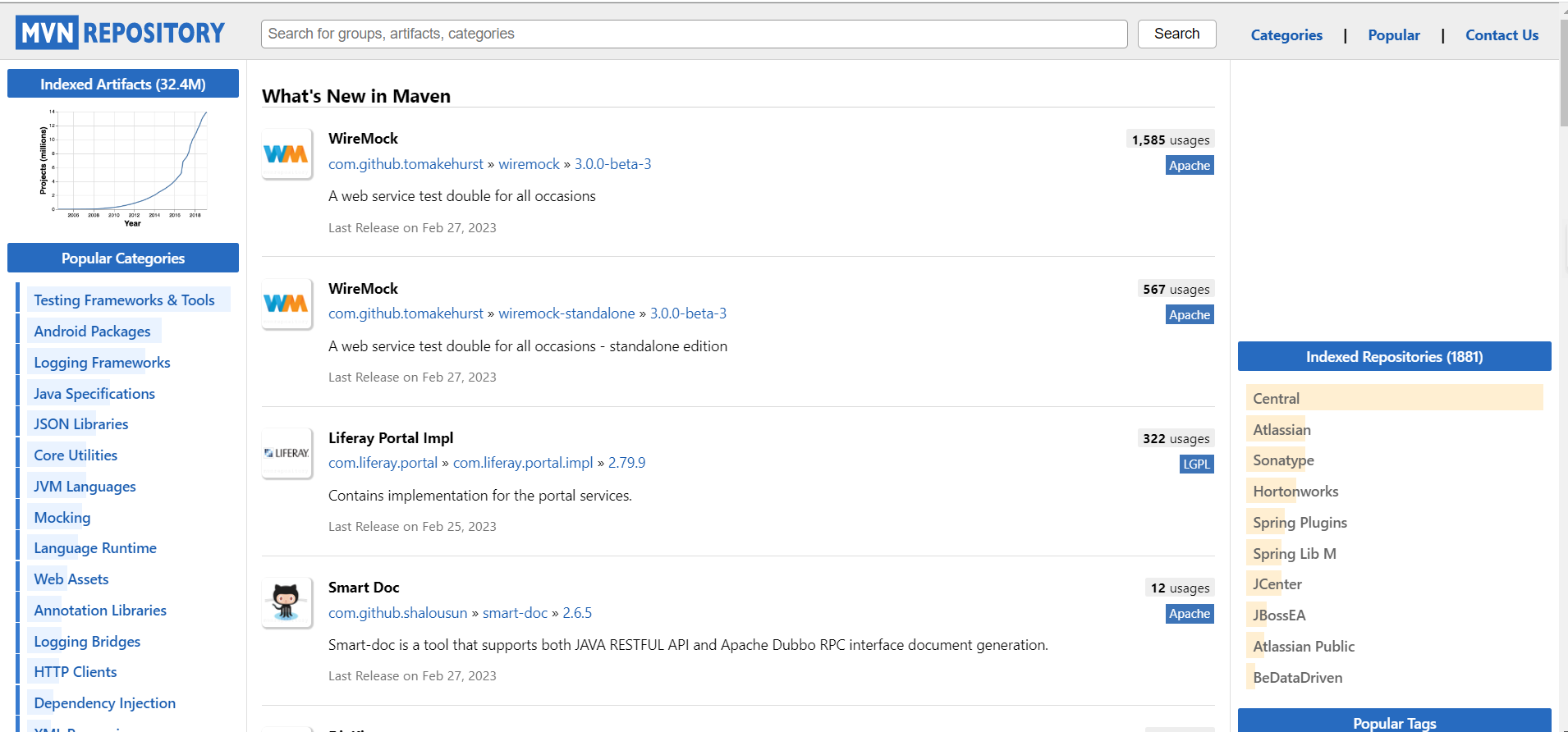The width and height of the screenshot is (1568, 732).
Task: Open Mocking category
Action: 62,518
